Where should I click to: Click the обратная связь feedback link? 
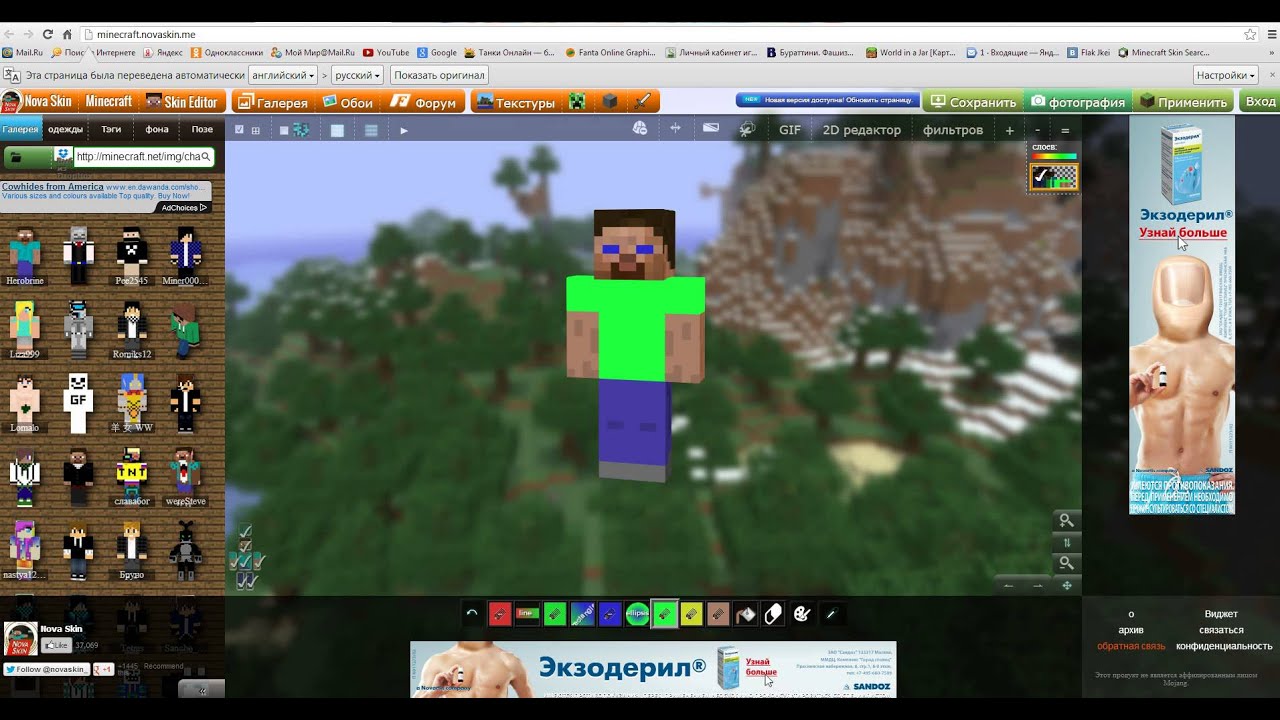[1131, 646]
